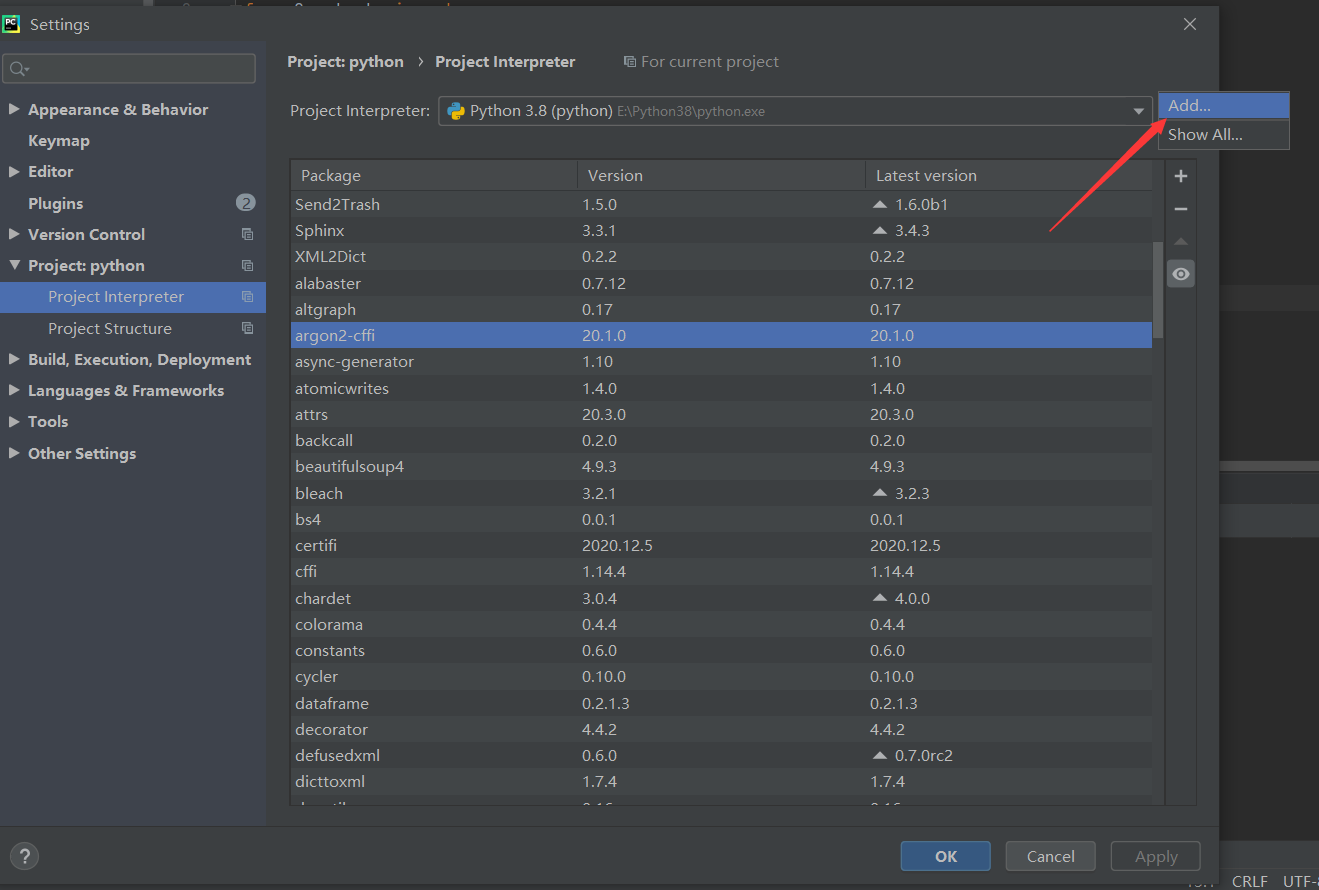Expand the Languages & Frameworks section
This screenshot has width=1319, height=890.
(x=14, y=390)
